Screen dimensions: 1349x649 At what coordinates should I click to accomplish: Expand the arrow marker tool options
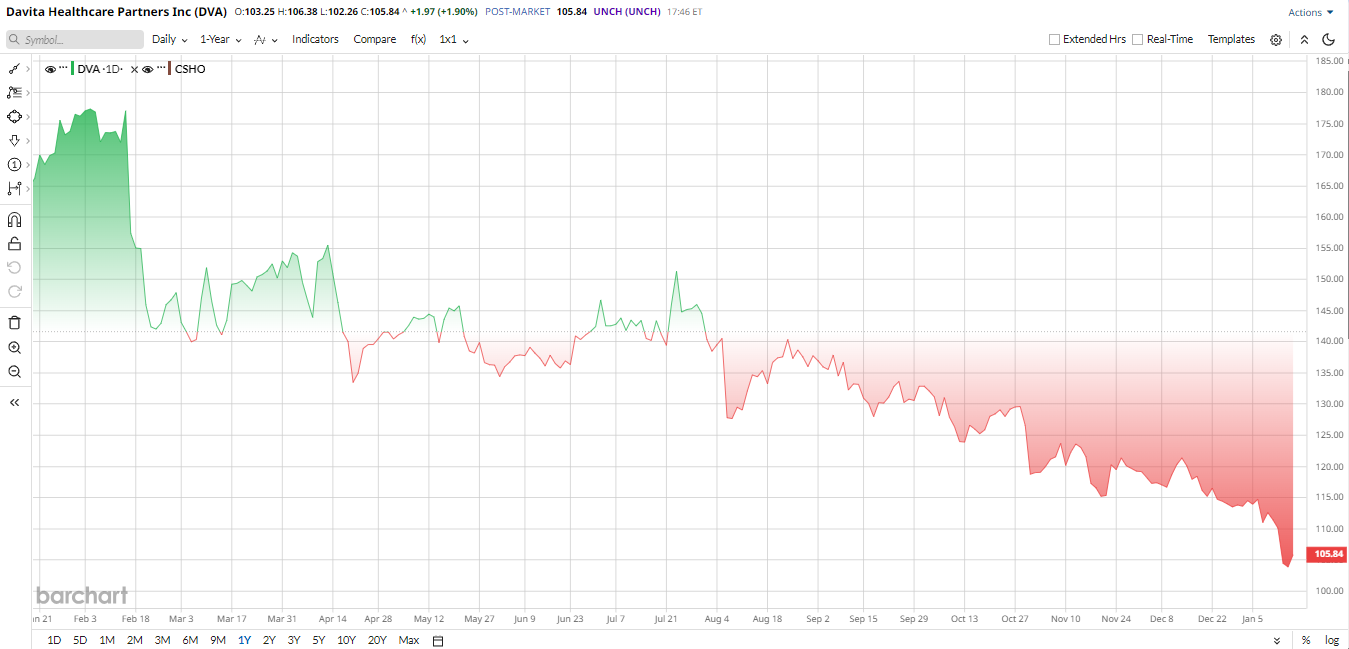click(28, 141)
